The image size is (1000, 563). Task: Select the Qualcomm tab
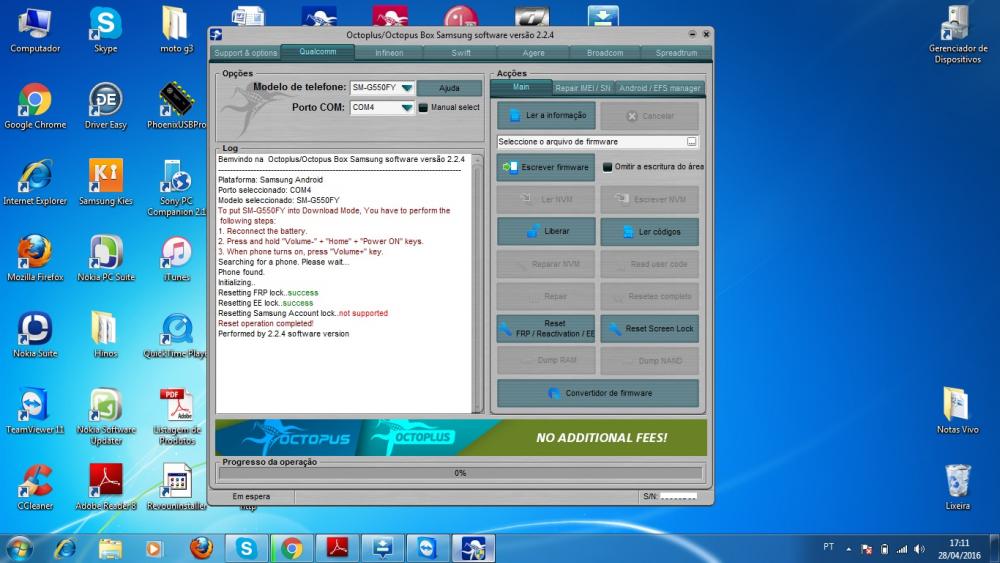(318, 52)
